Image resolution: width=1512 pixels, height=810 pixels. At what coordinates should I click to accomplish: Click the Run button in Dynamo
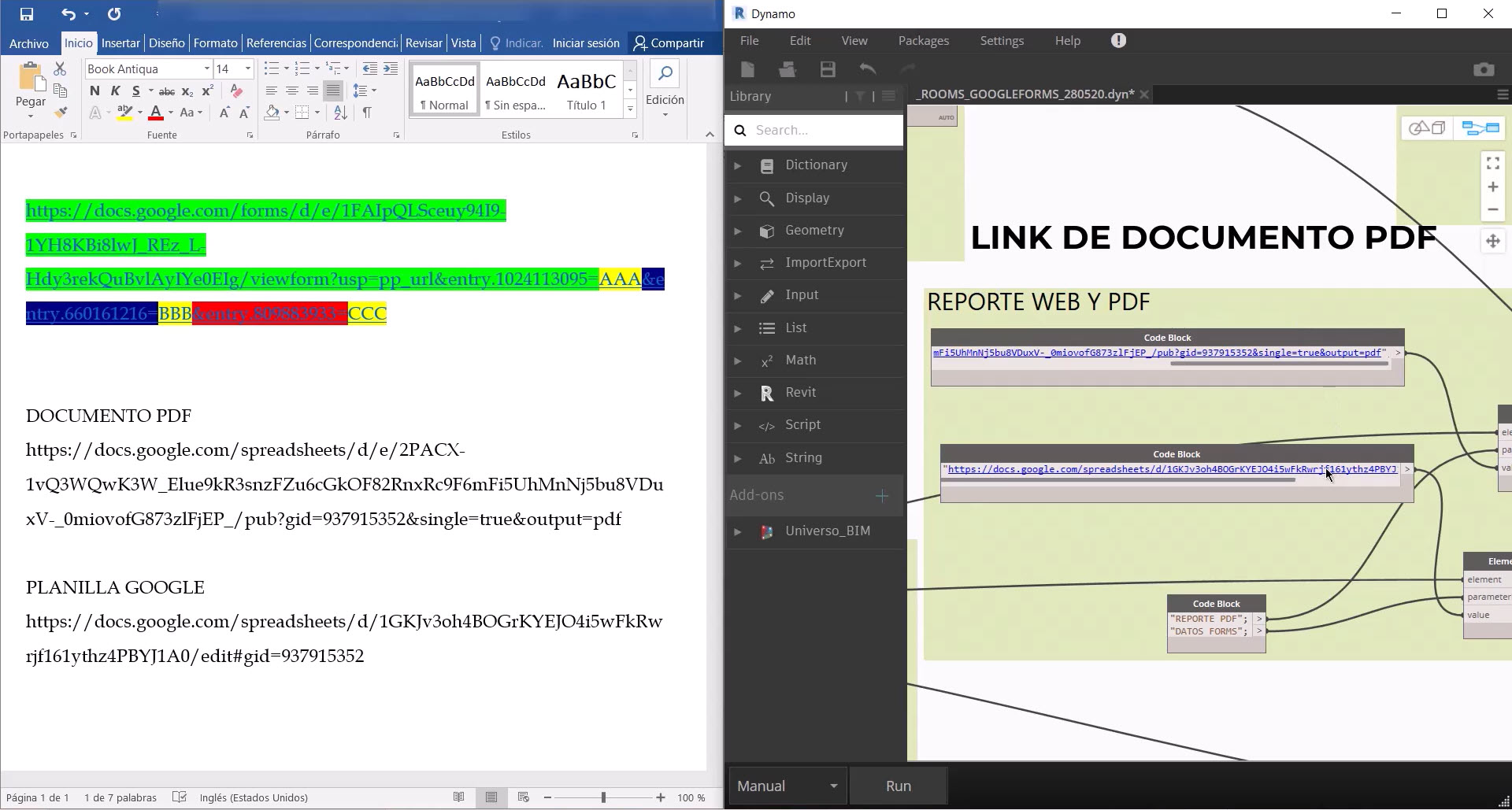coord(898,785)
